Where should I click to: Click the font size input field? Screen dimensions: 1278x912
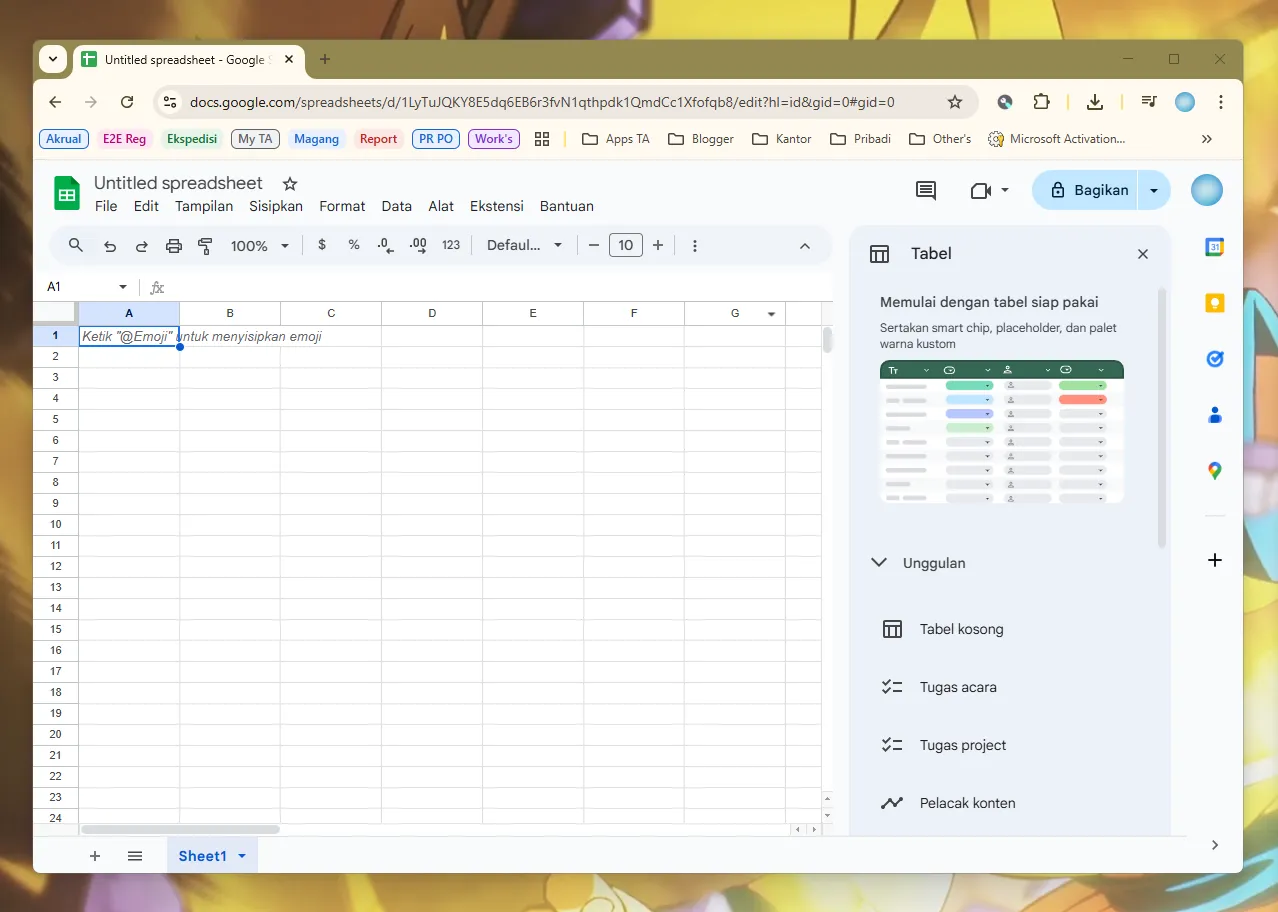click(x=626, y=245)
